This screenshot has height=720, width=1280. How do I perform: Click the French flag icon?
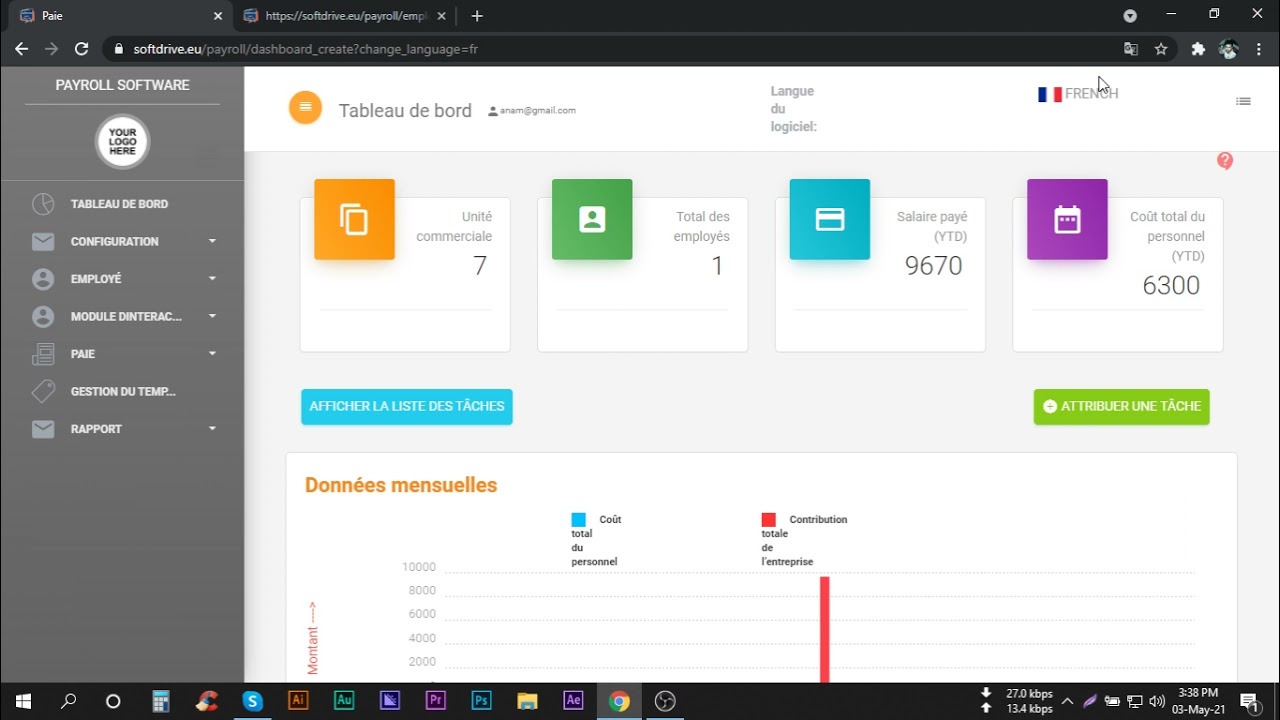1049,94
